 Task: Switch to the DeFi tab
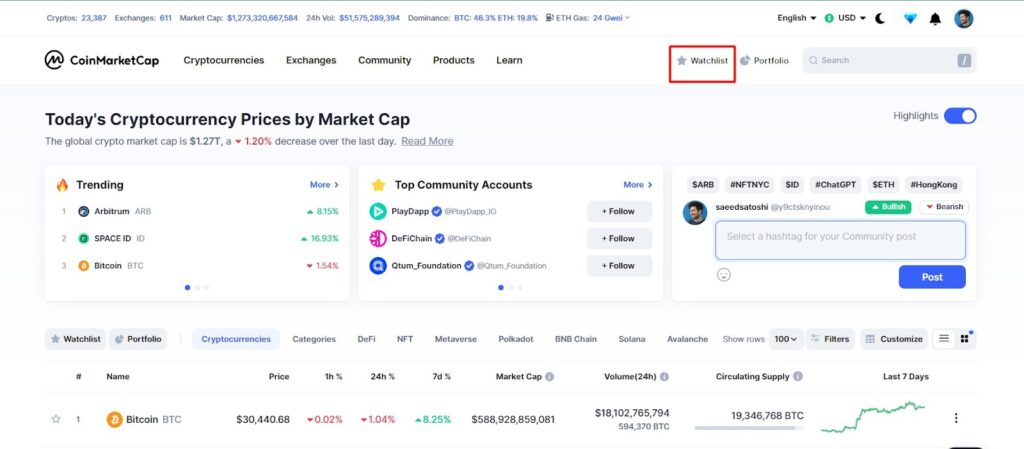tap(366, 339)
